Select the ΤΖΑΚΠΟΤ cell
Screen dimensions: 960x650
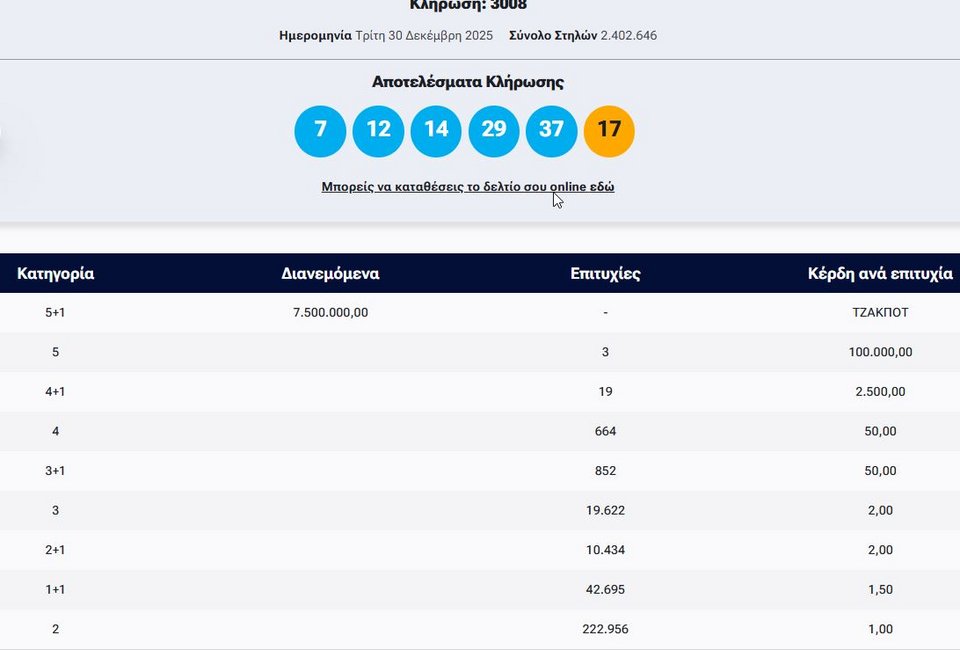(880, 312)
